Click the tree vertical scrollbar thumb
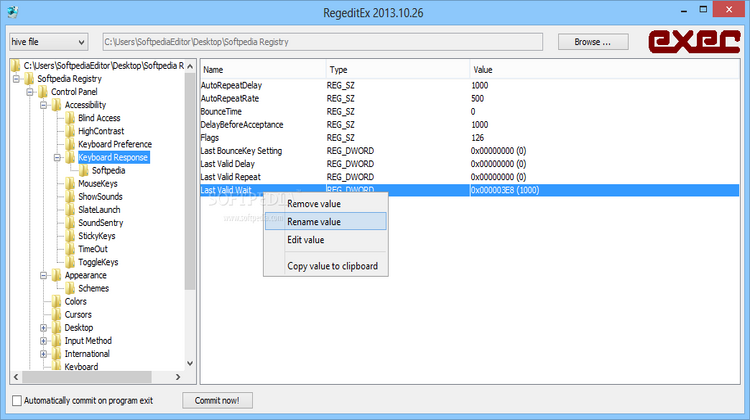750x420 pixels. coord(190,182)
